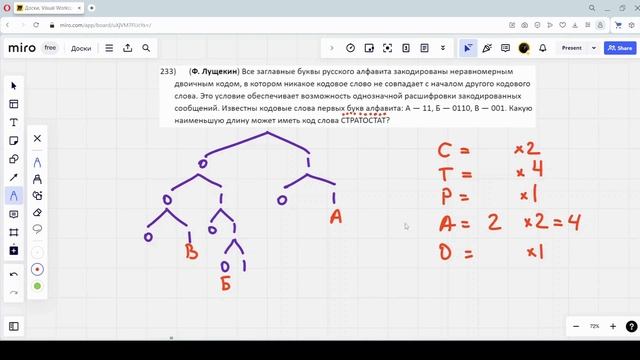Select the Sticky note tool
640x360 pixels.
point(13,141)
